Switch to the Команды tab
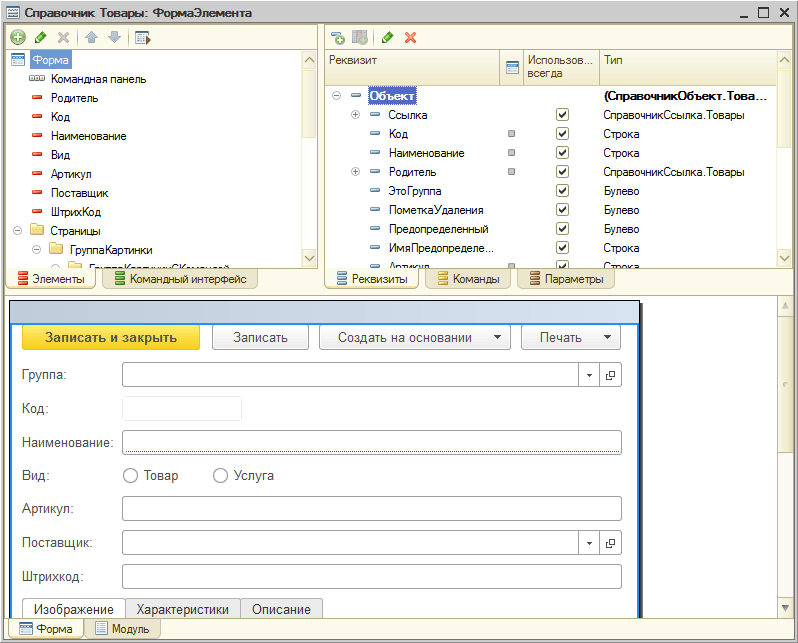Viewport: 798px width, 643px height. (469, 279)
